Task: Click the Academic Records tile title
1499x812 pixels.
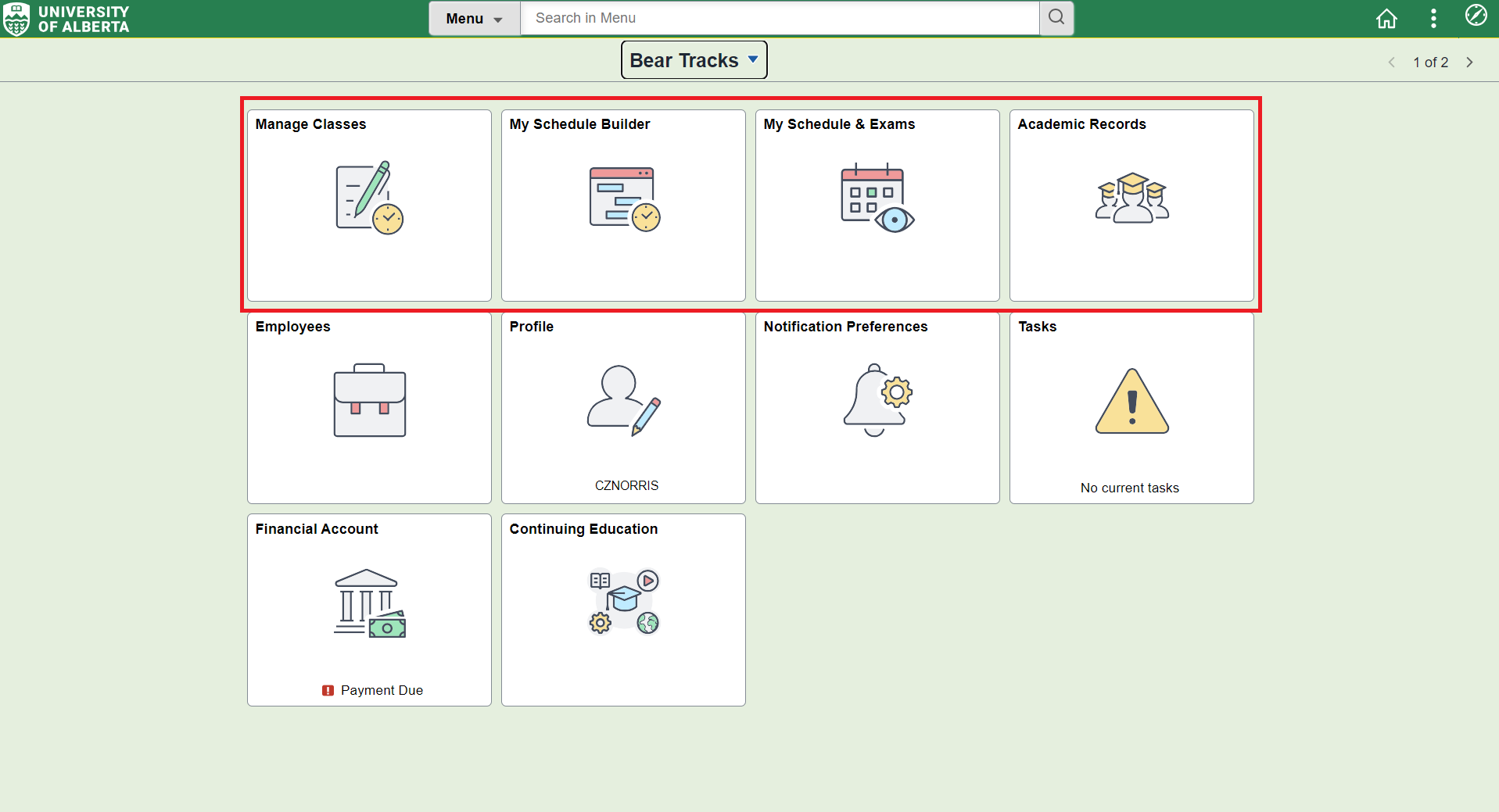Action: (x=1081, y=124)
